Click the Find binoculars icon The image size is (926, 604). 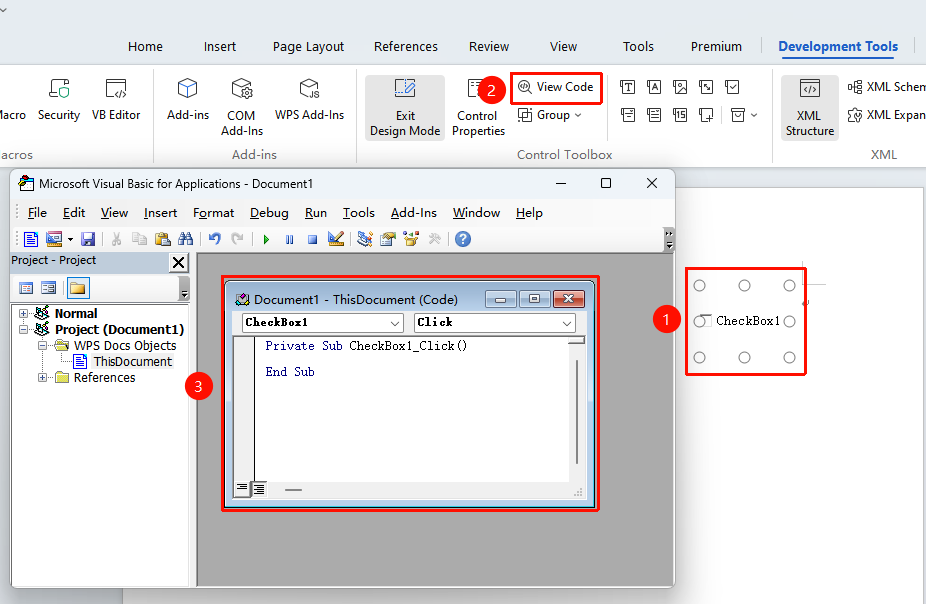[185, 239]
